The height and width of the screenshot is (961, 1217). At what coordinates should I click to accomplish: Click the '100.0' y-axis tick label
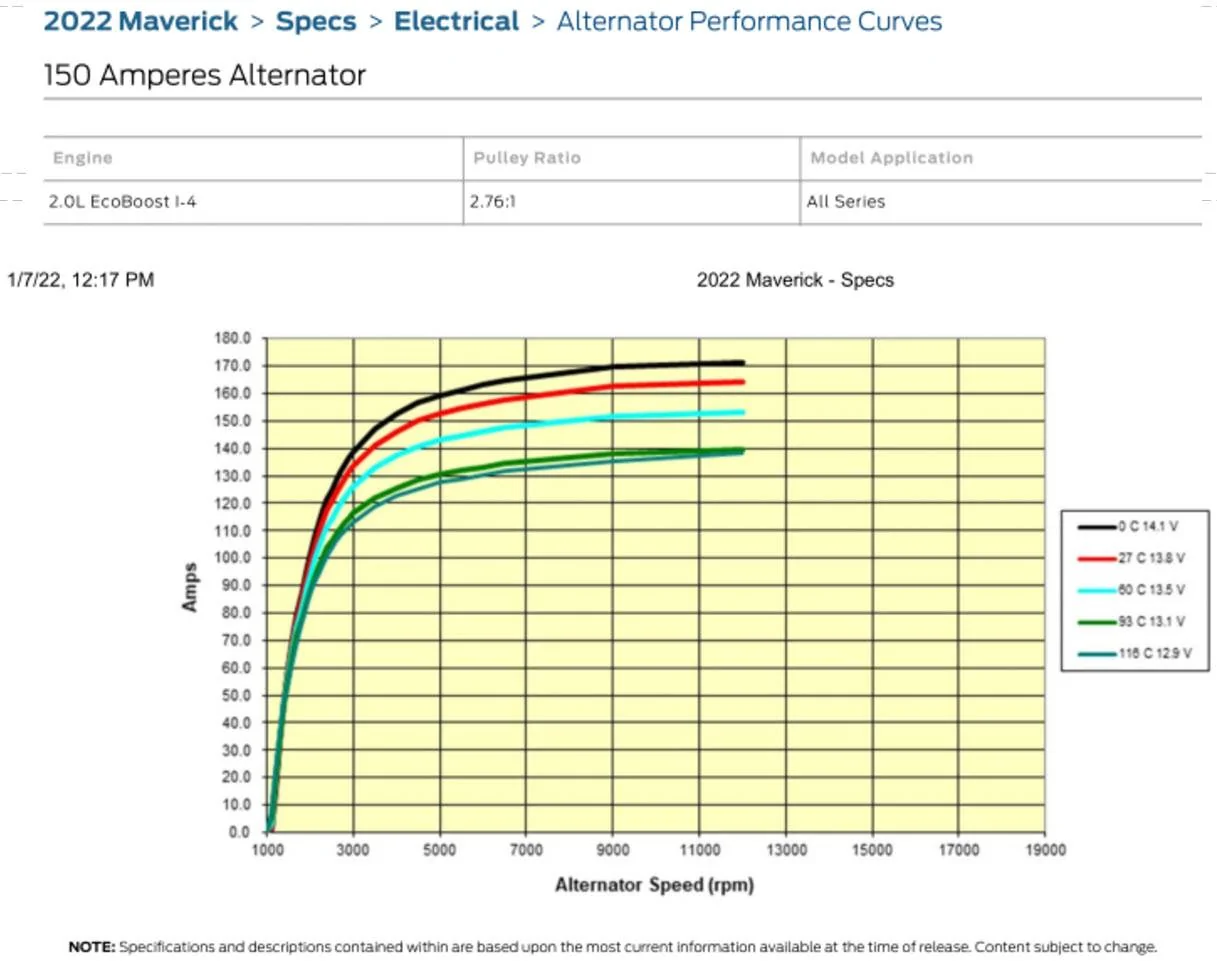point(233,558)
